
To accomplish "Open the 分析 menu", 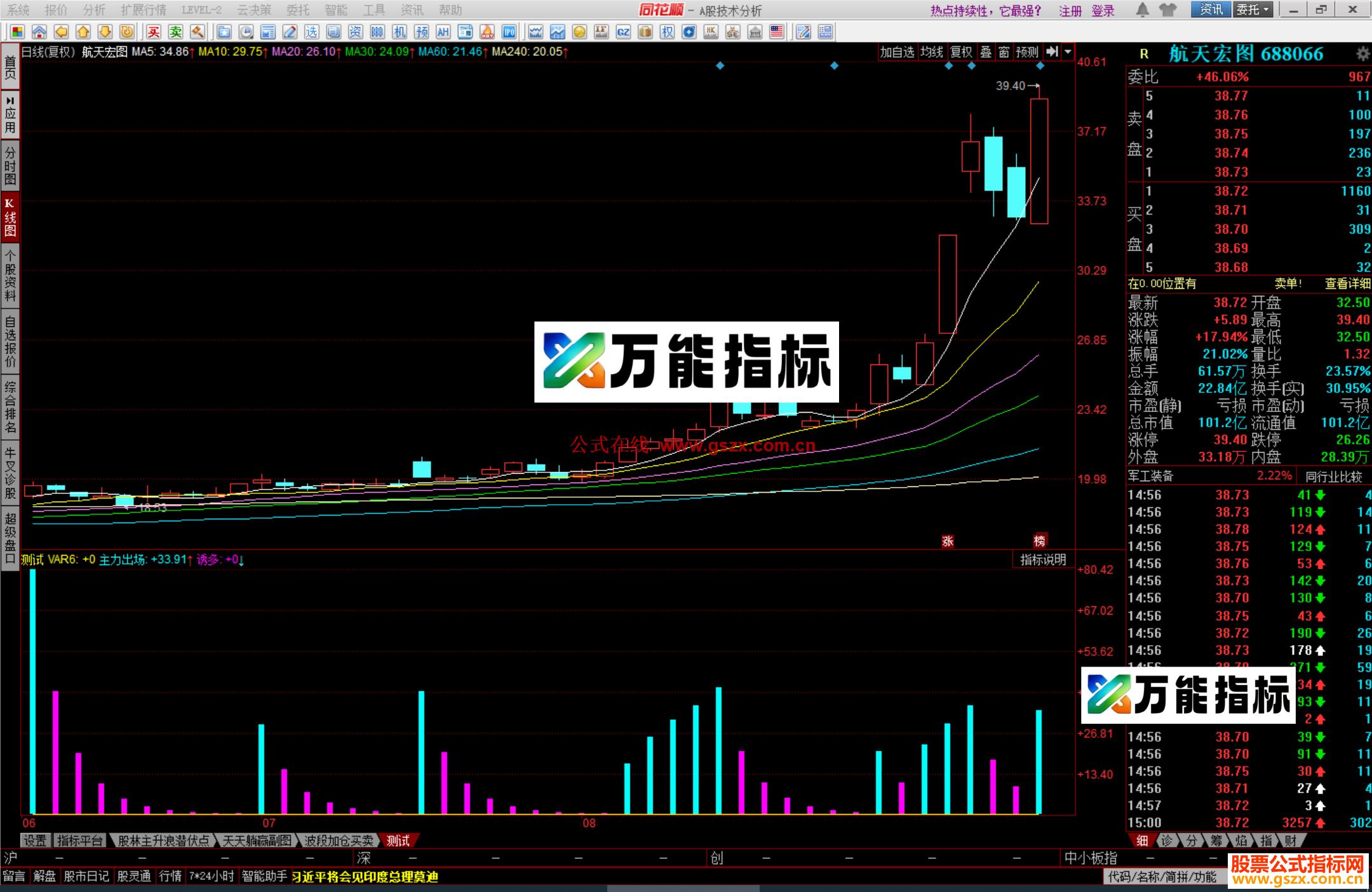I will (x=94, y=10).
